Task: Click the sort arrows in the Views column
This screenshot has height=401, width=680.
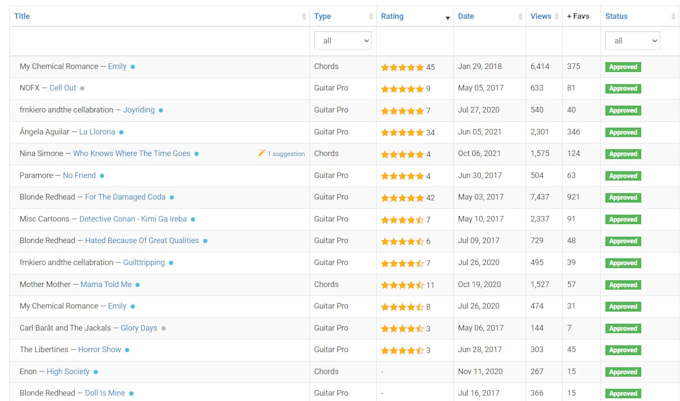Action: [x=557, y=16]
